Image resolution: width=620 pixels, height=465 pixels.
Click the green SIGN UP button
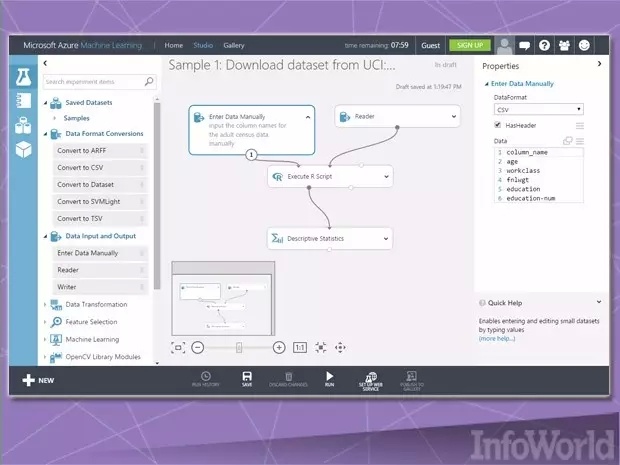click(470, 45)
